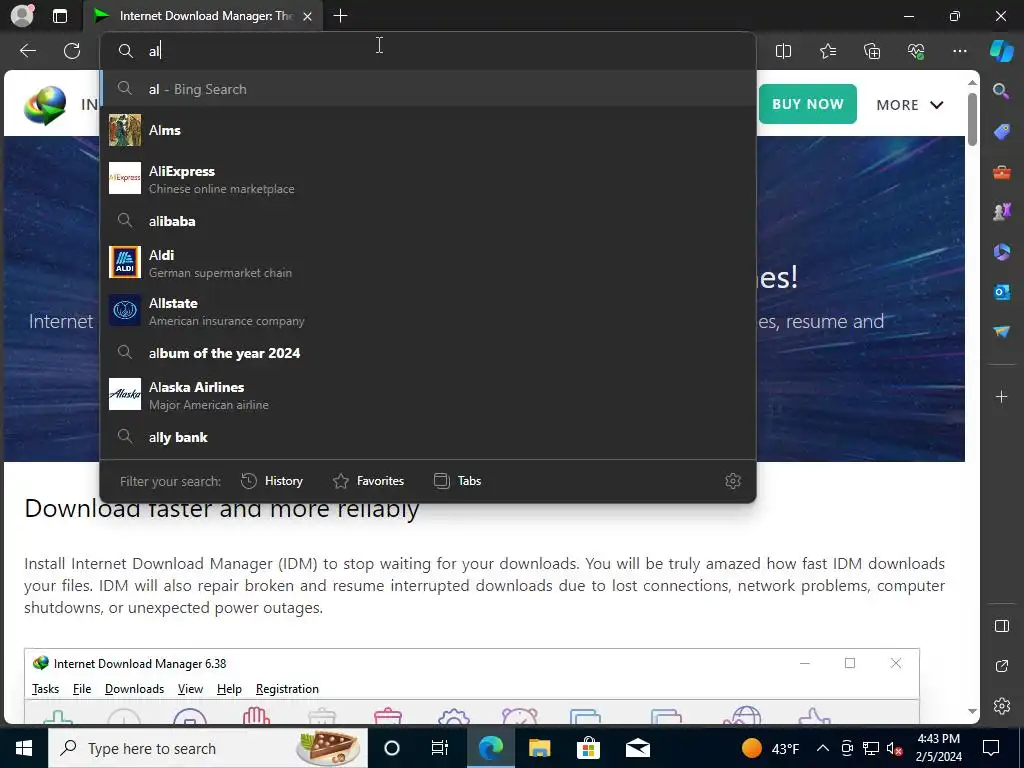Open Registration menu in IDM screenshot
Image resolution: width=1024 pixels, height=768 pixels.
(x=287, y=689)
